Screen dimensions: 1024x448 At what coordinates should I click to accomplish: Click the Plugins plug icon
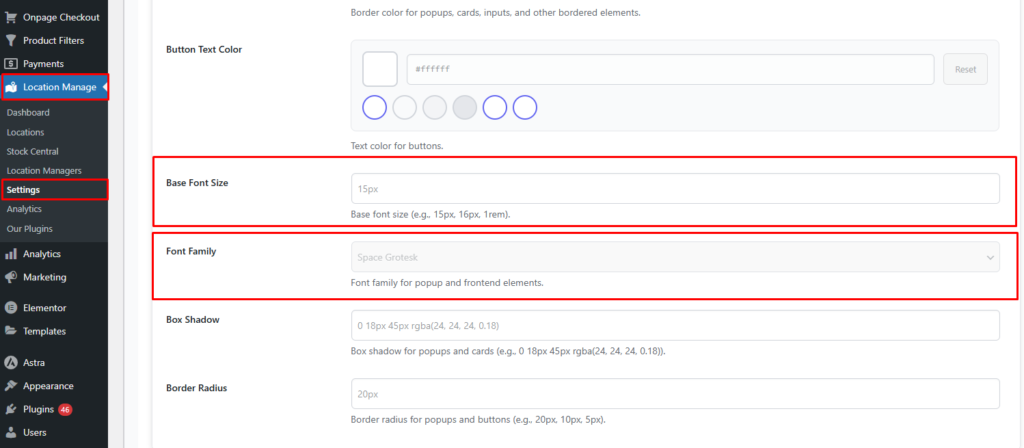(x=10, y=409)
